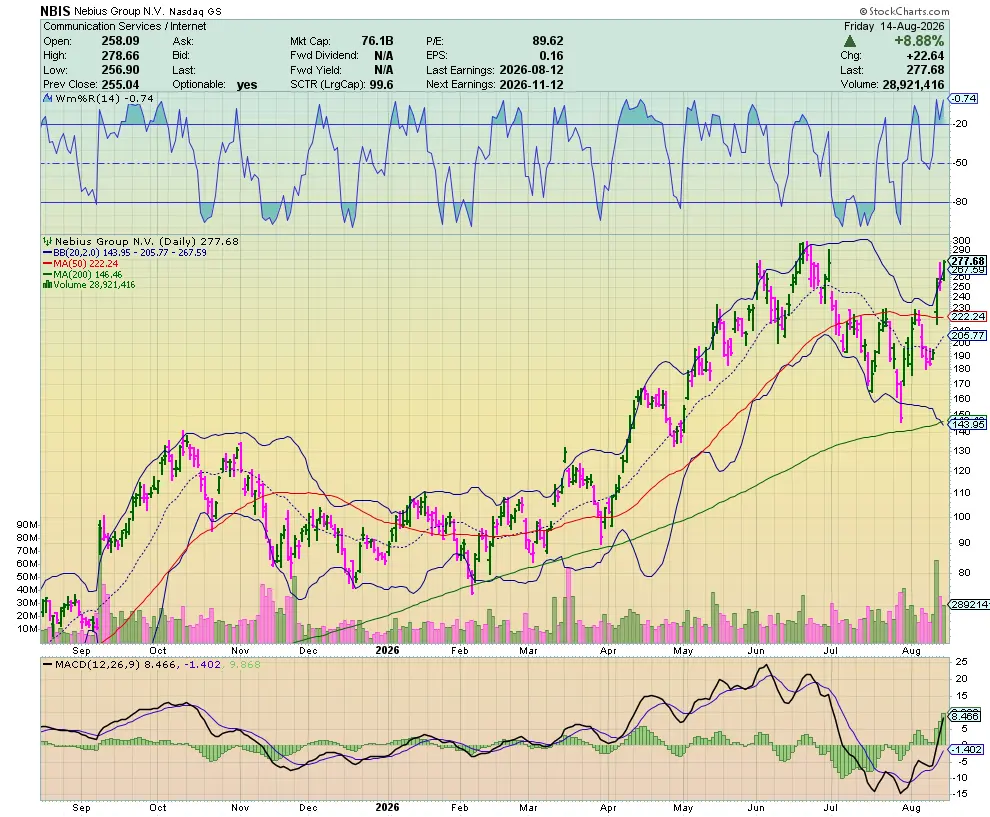Click the Nasdaq GS exchange label

[196, 11]
